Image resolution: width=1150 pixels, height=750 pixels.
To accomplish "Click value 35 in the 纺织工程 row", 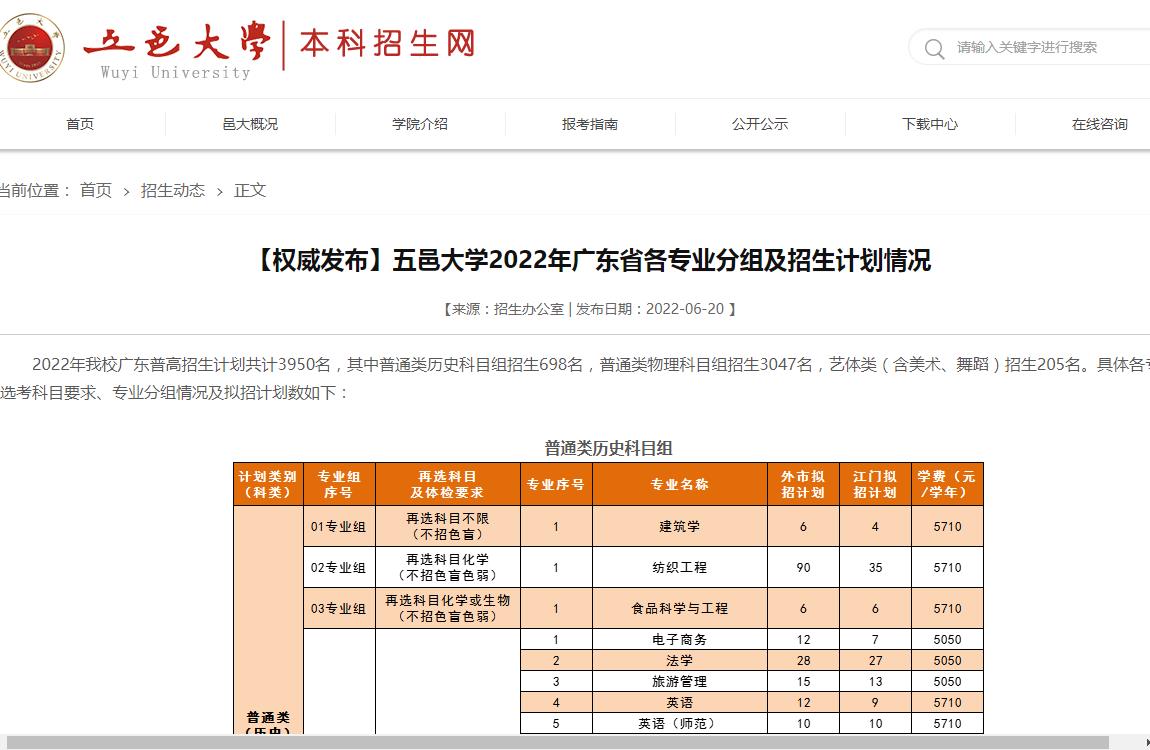I will pyautogui.click(x=875, y=567).
